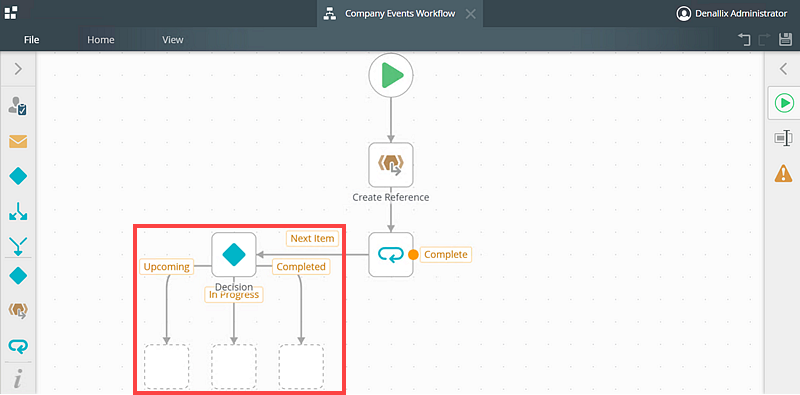
Task: Select the Email envelope toolbox icon
Action: click(18, 141)
